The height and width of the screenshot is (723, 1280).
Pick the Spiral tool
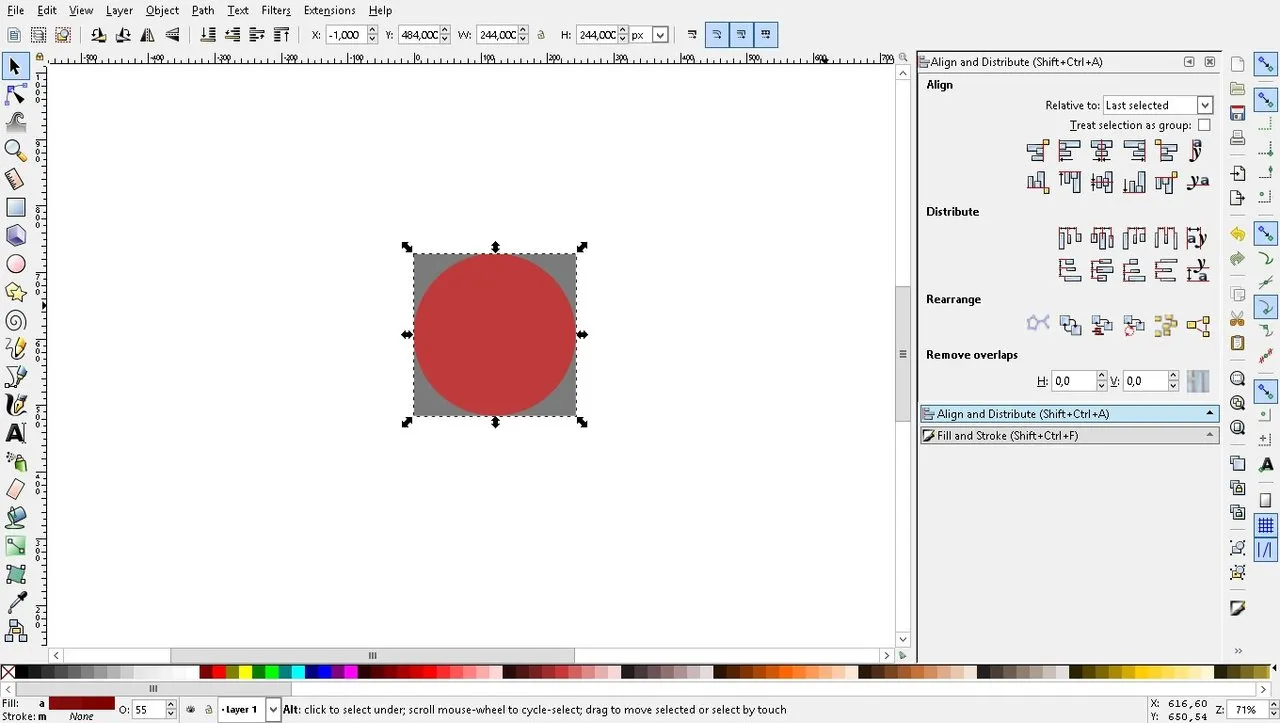click(x=15, y=321)
